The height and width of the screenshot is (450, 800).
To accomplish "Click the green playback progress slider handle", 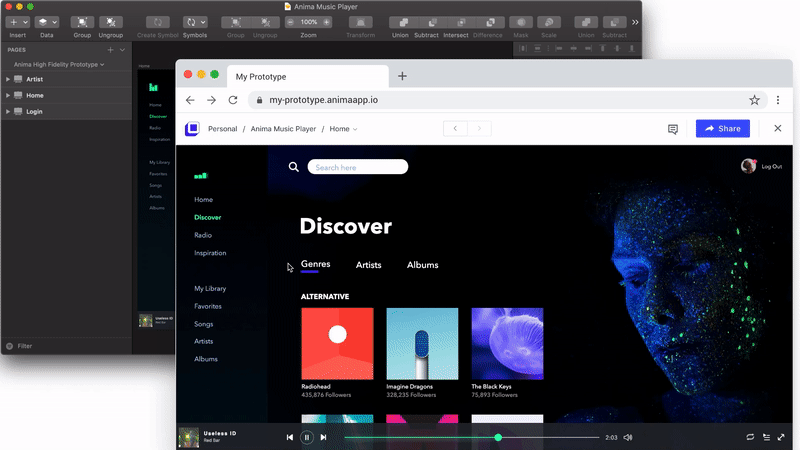I will click(x=498, y=437).
